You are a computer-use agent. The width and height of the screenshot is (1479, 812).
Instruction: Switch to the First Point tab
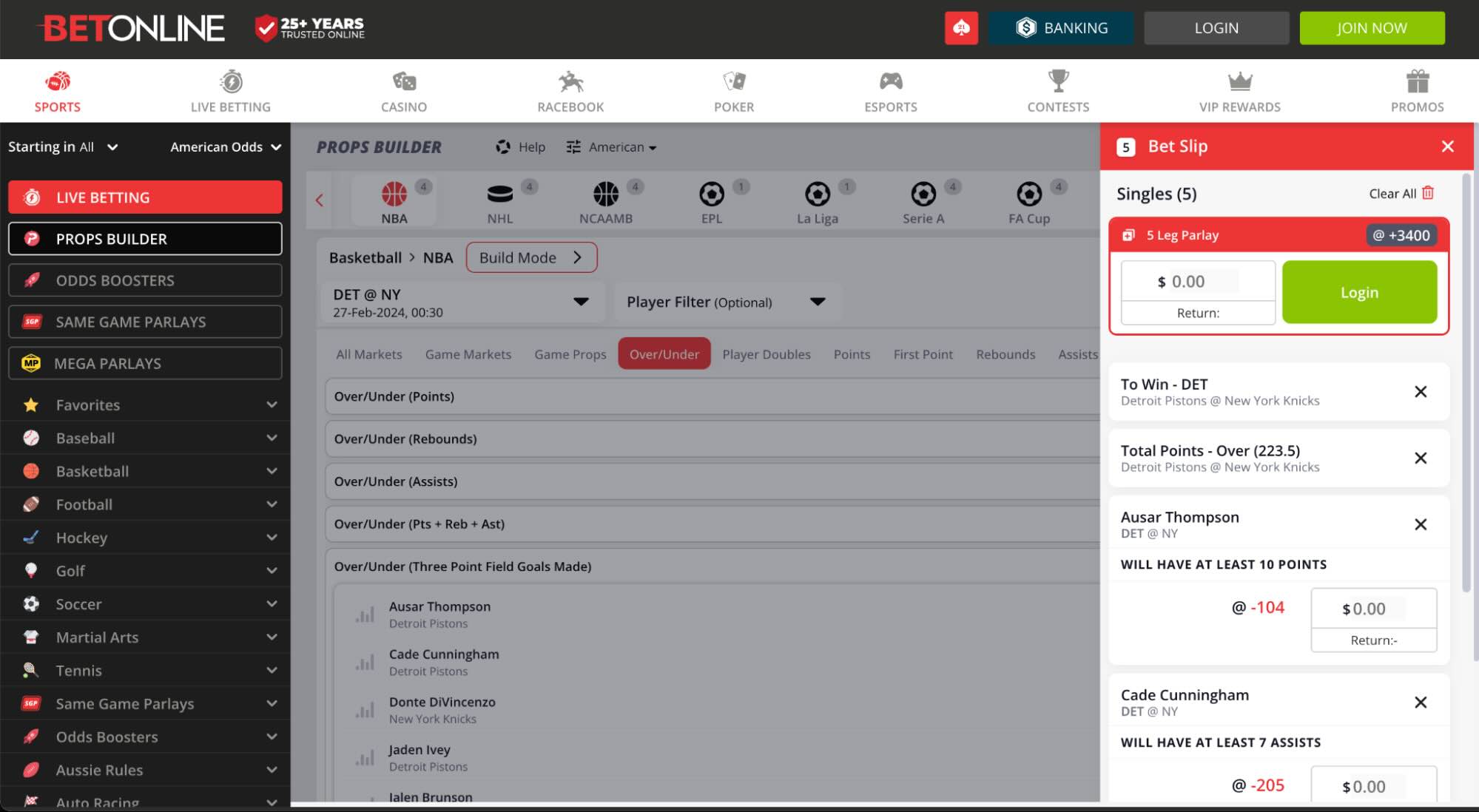coord(923,354)
